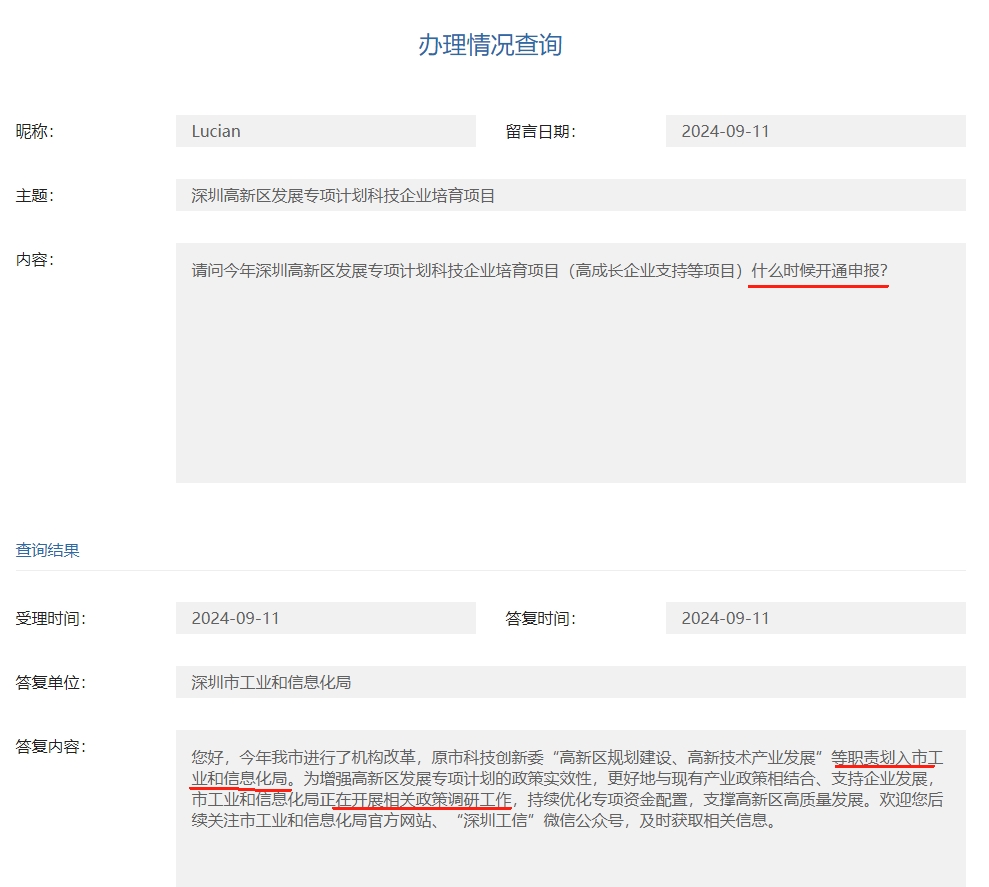Click the 答复单位 label
This screenshot has height=887, width=989.
51,682
